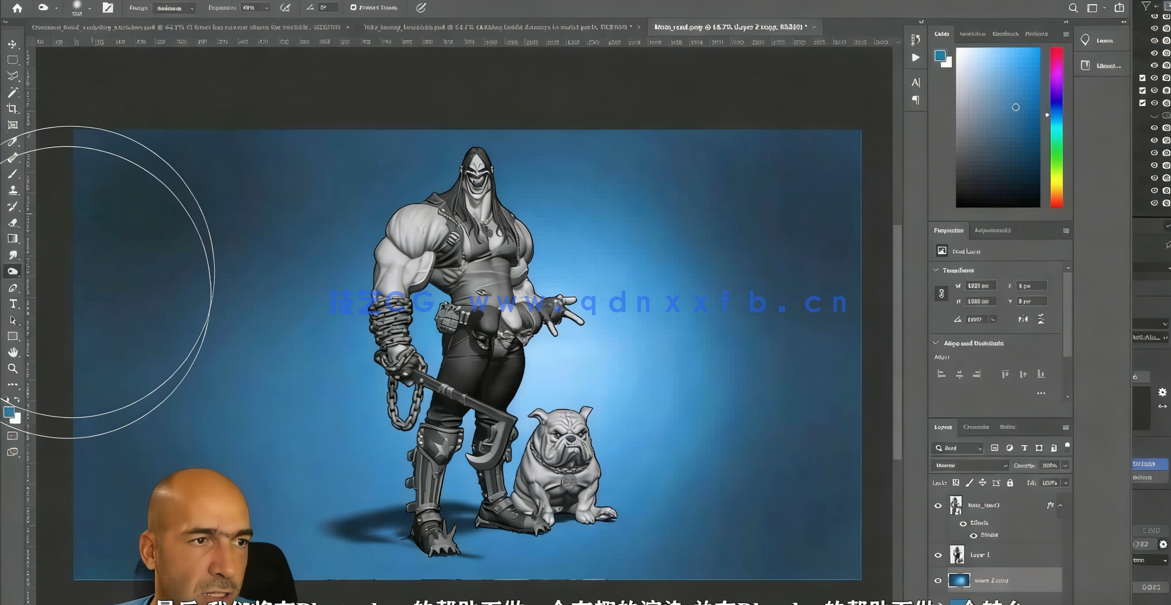Switch to the Adjustments tab in Properties

[992, 230]
